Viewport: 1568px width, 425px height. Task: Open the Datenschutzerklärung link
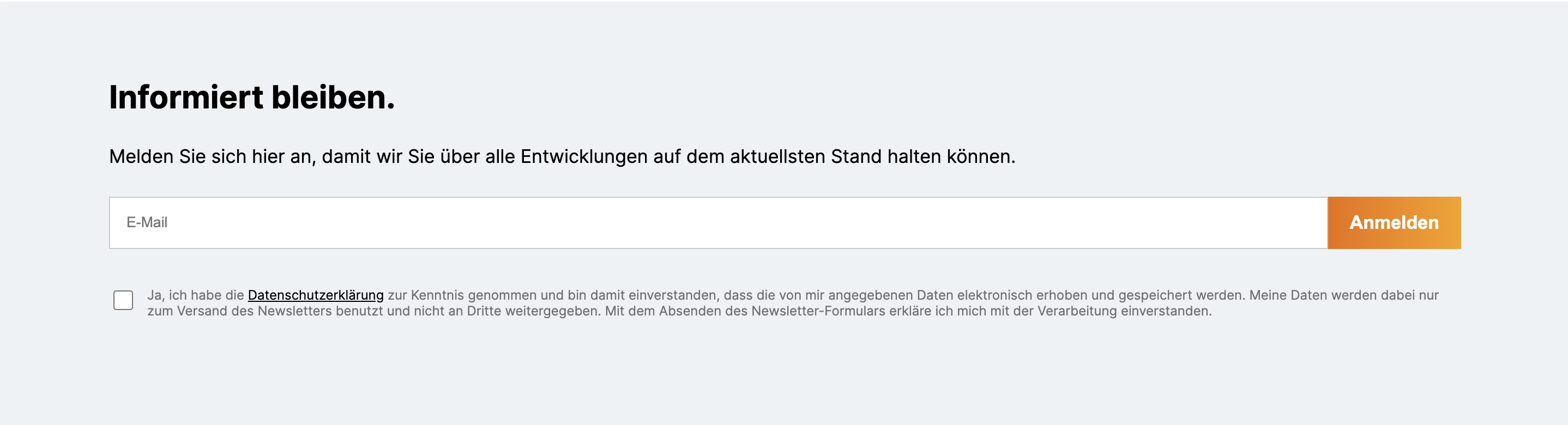pos(315,295)
